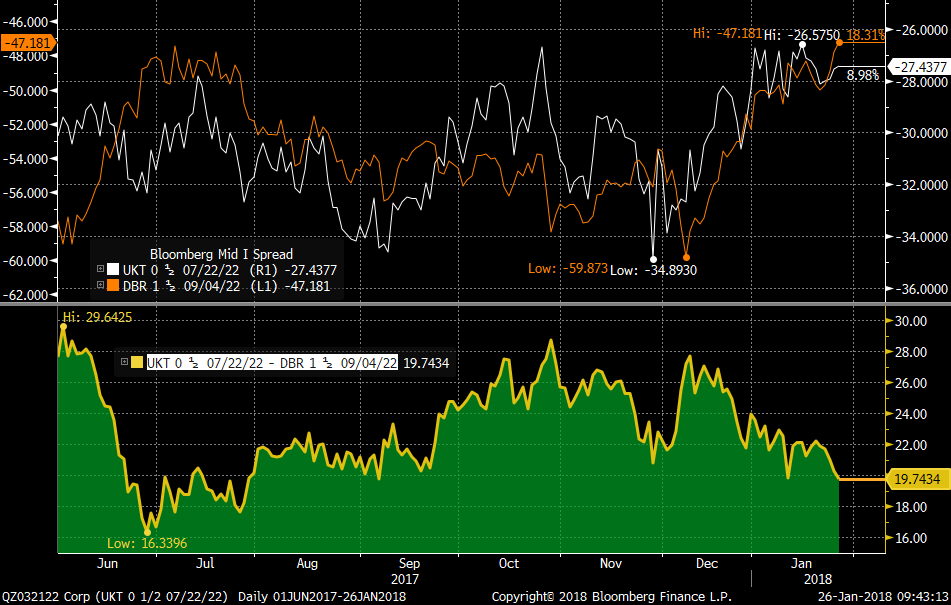Expand the UKT 0 ½ 07/22/22 legend entry box
Screen dimensions: 951x605
click(x=101, y=269)
